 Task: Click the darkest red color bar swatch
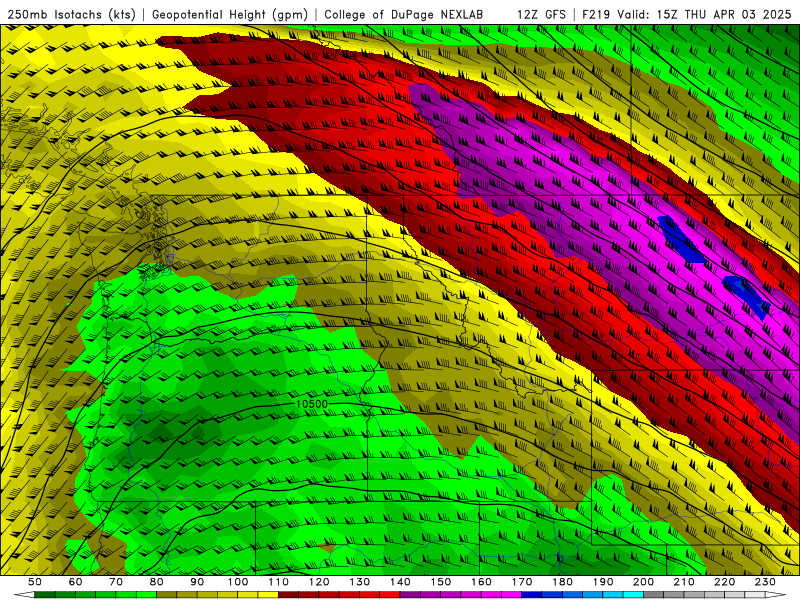(288, 595)
